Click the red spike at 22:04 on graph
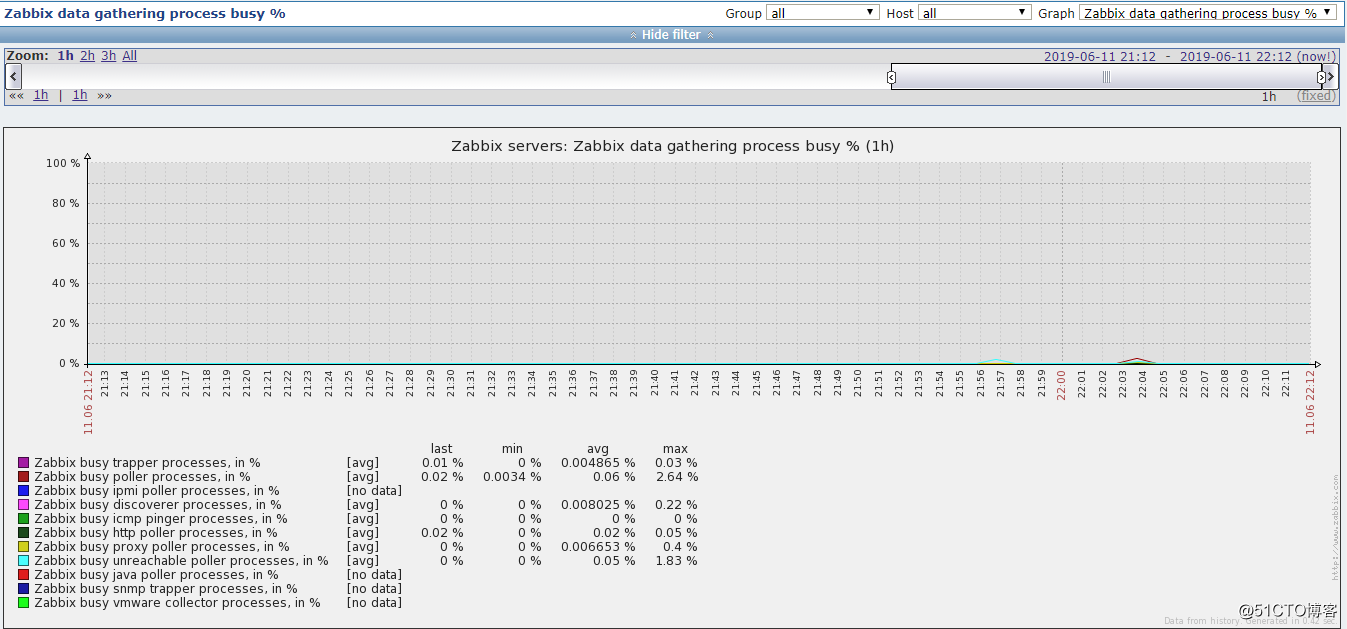 coord(1136,360)
